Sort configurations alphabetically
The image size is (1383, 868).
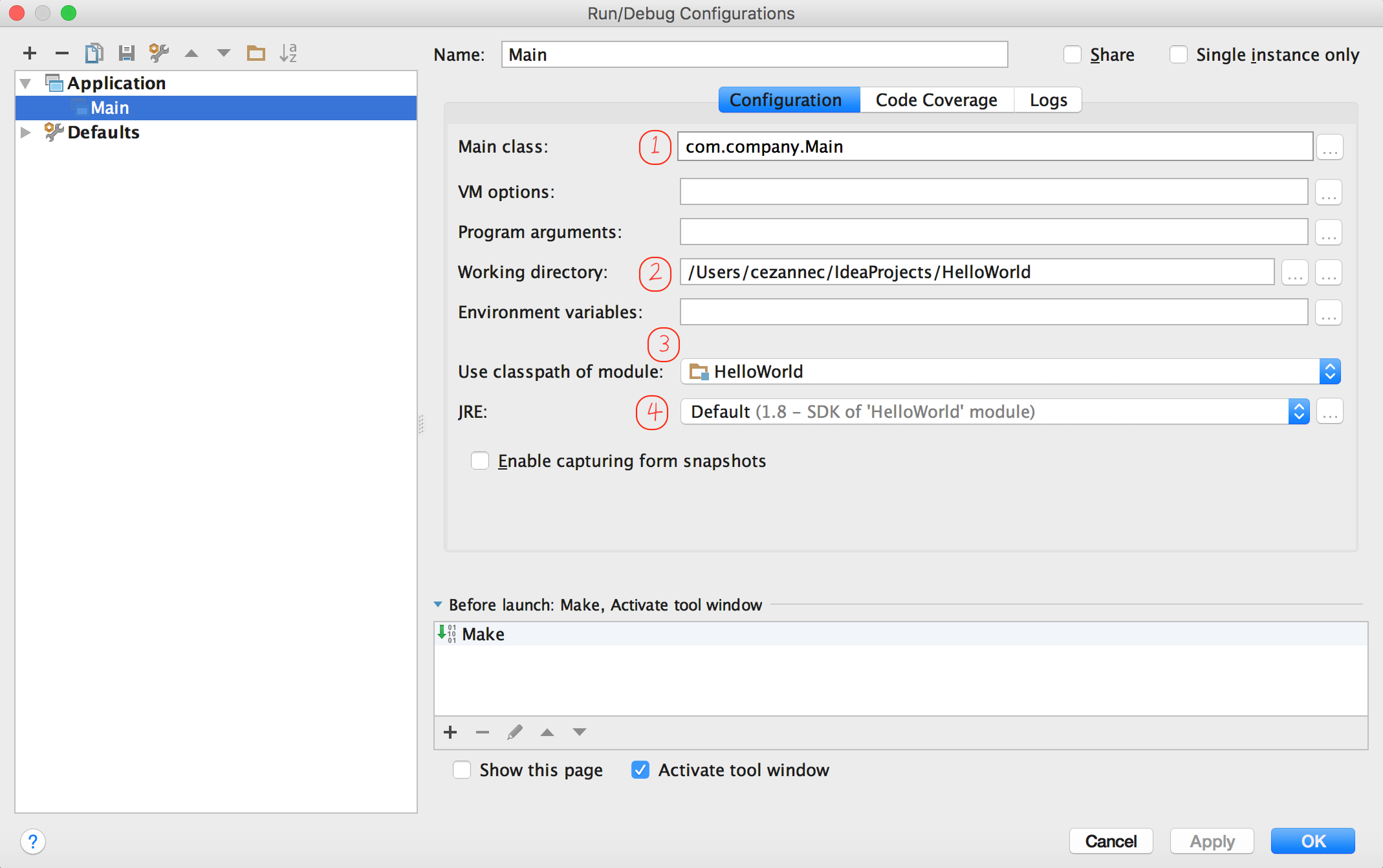coord(288,53)
